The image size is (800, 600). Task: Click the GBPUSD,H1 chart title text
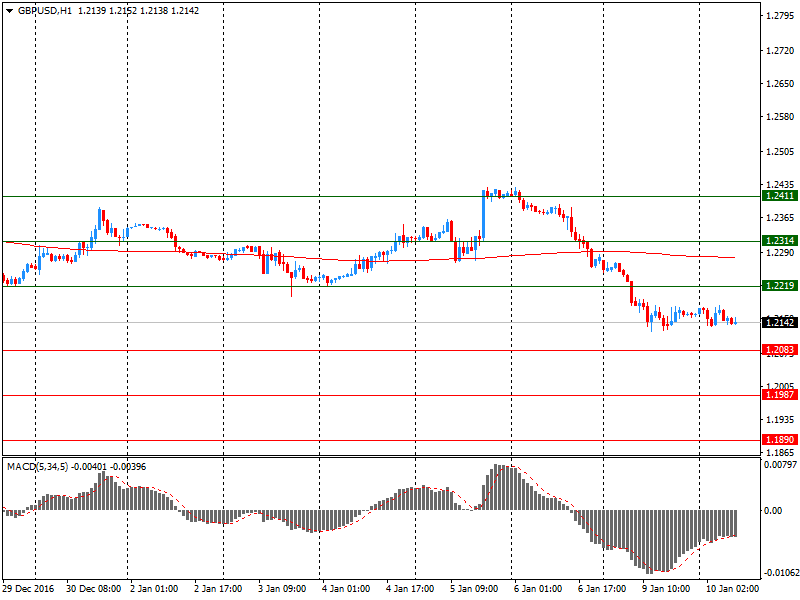[45, 11]
